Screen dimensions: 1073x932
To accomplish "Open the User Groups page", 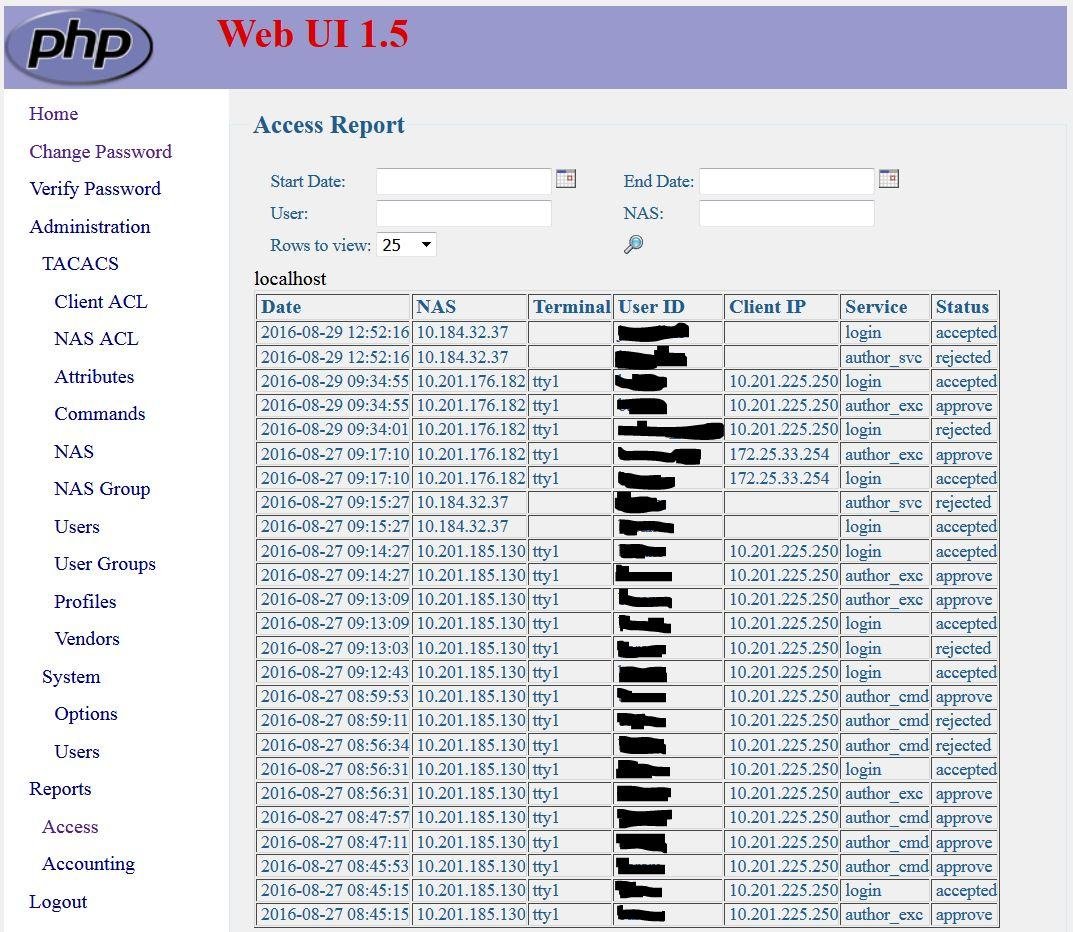I will click(x=105, y=563).
